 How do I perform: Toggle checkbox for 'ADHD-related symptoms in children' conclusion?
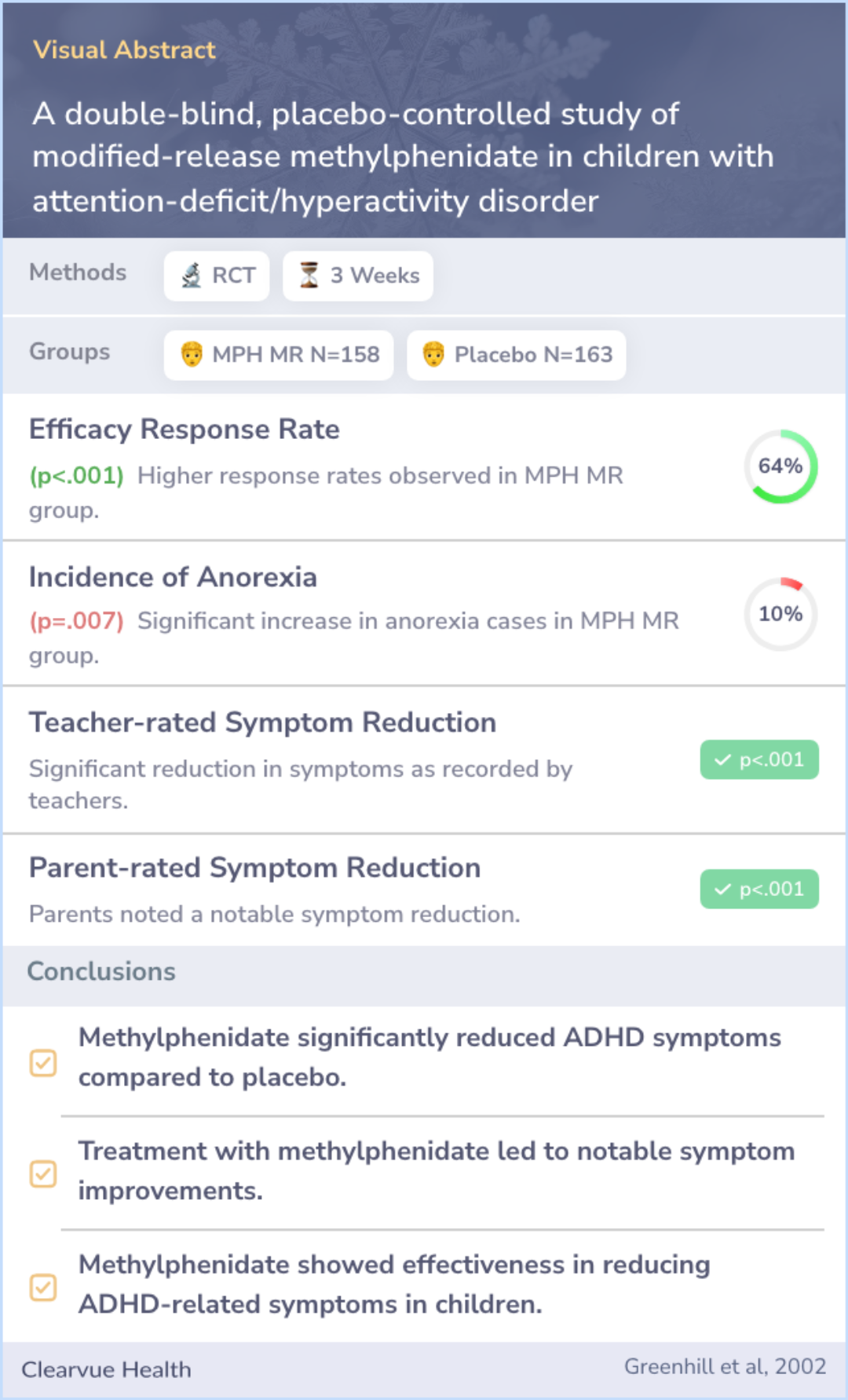pos(43,1288)
